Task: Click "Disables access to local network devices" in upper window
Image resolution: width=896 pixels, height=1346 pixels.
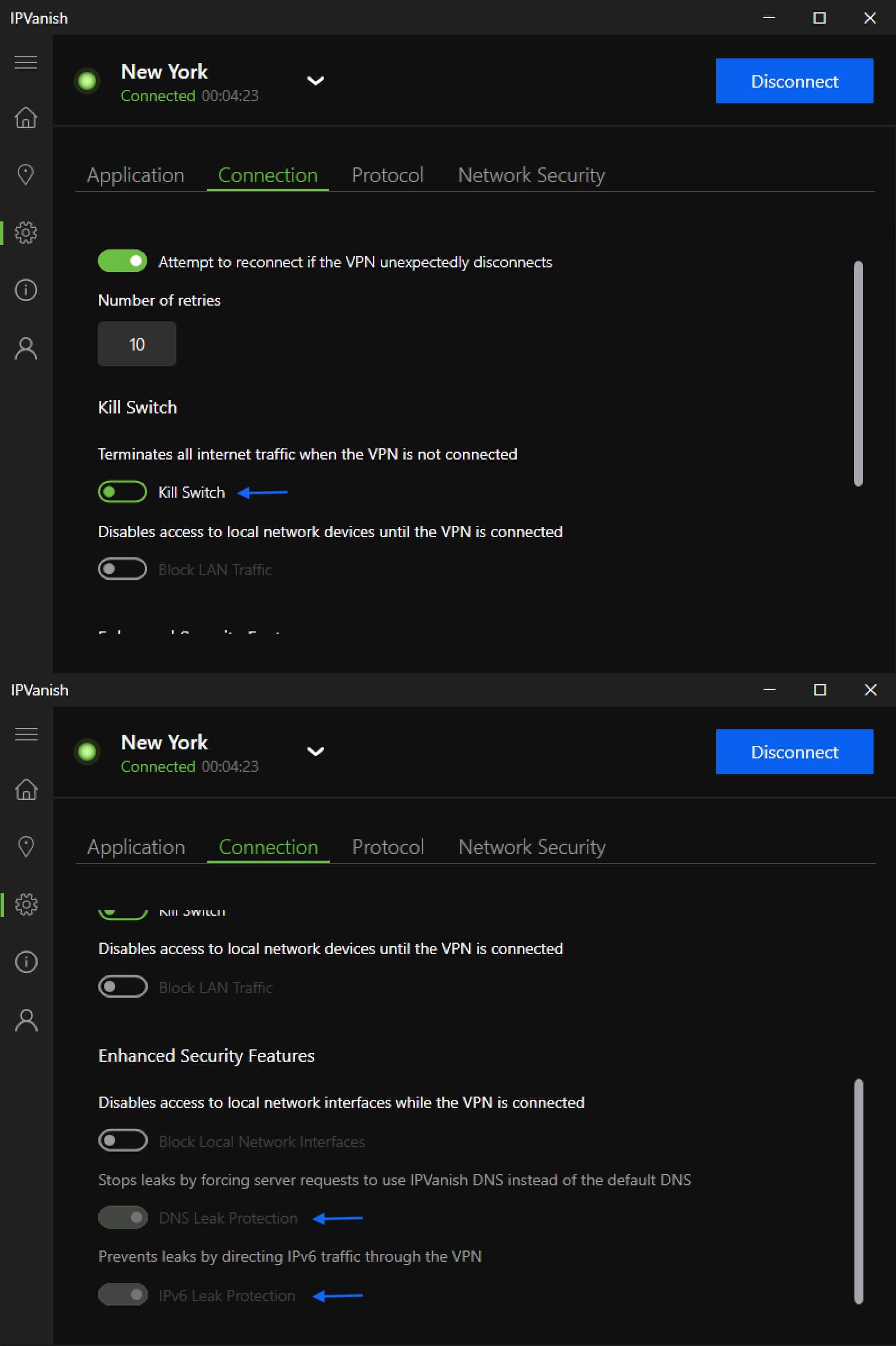Action: [x=330, y=531]
